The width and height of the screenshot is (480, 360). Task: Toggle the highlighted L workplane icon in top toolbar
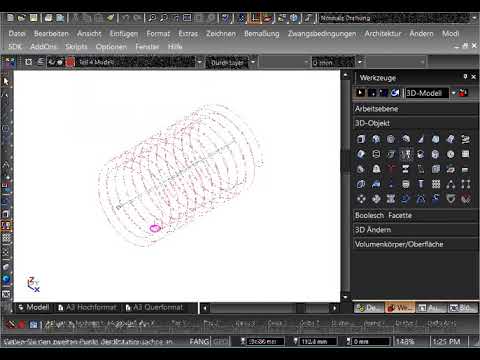[255, 18]
